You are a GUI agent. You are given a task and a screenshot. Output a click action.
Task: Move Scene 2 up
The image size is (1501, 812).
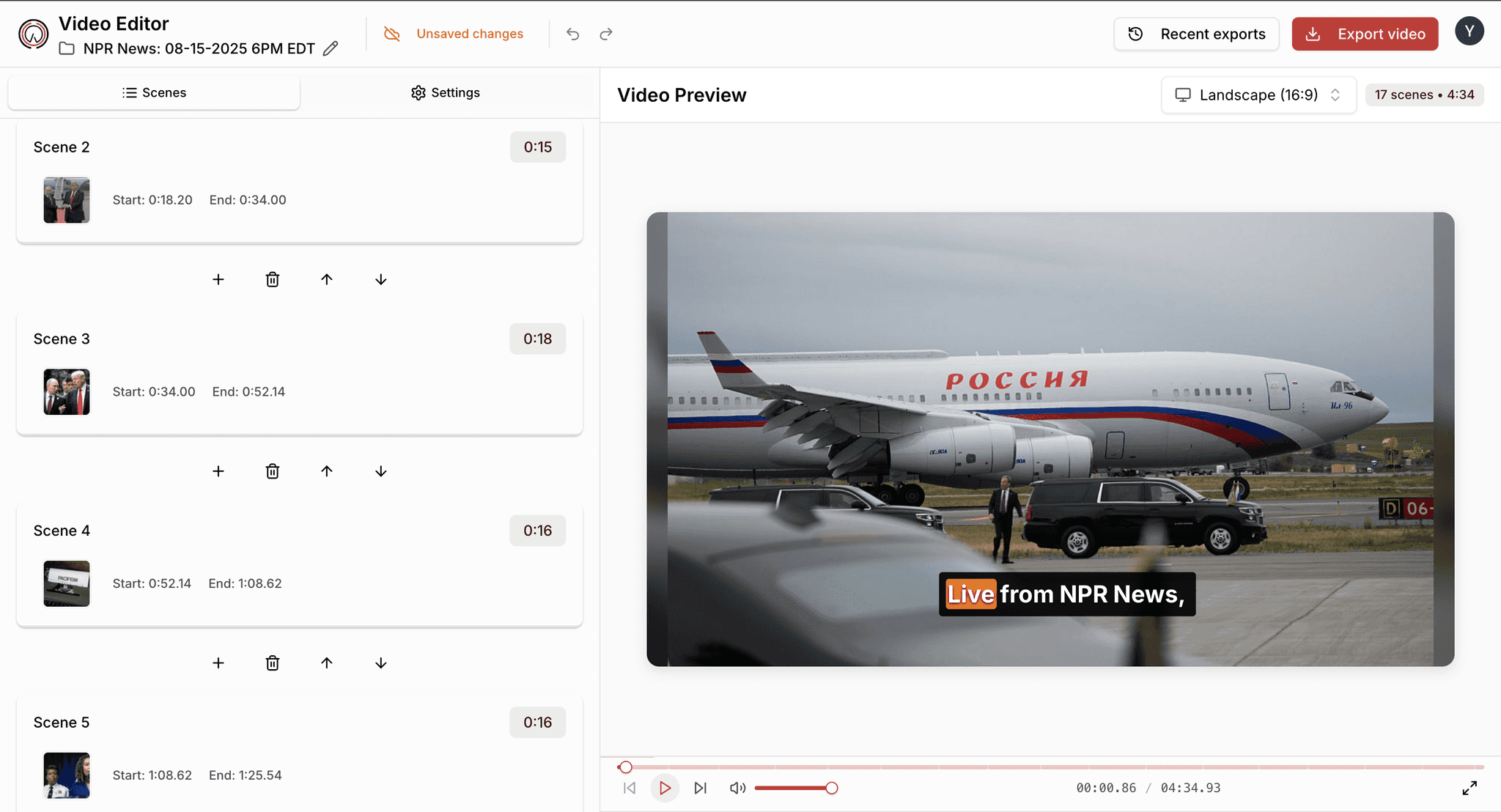tap(327, 279)
